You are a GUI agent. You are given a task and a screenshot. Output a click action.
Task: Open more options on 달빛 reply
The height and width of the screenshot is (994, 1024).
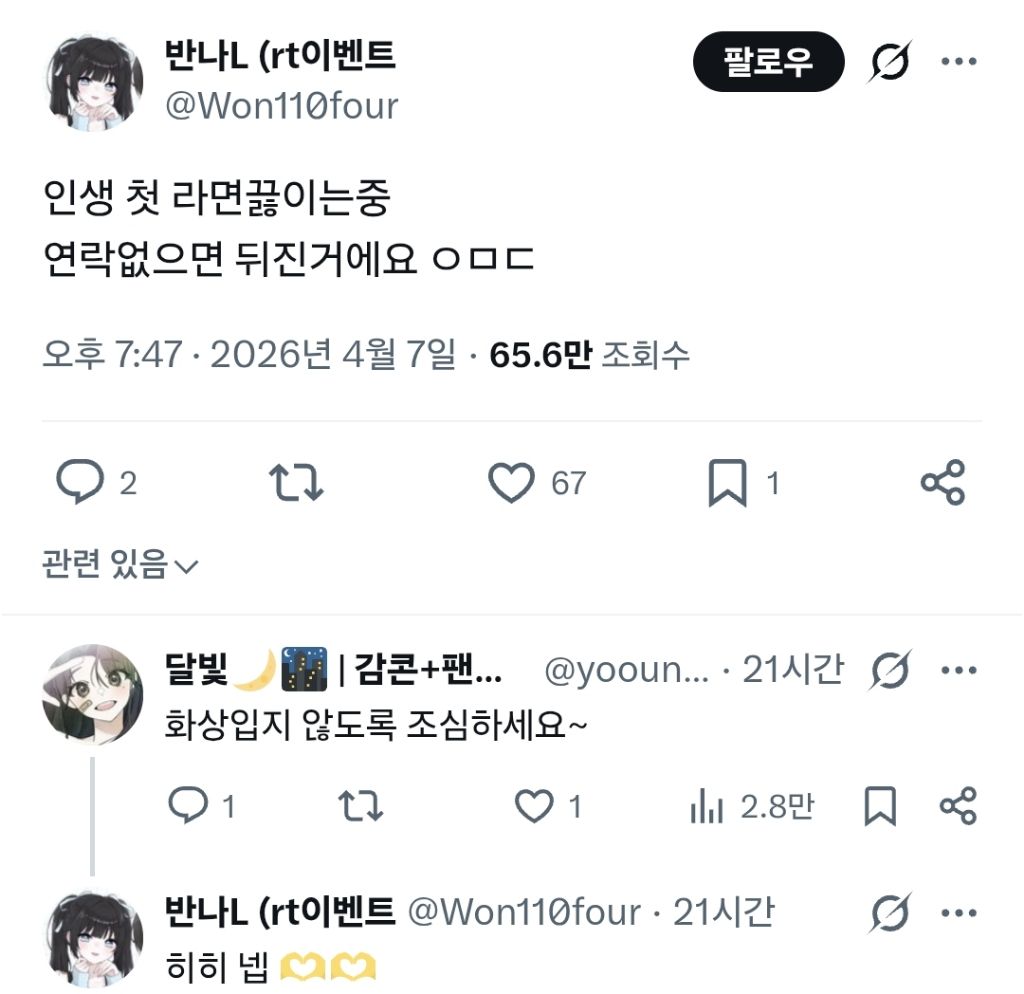click(959, 670)
